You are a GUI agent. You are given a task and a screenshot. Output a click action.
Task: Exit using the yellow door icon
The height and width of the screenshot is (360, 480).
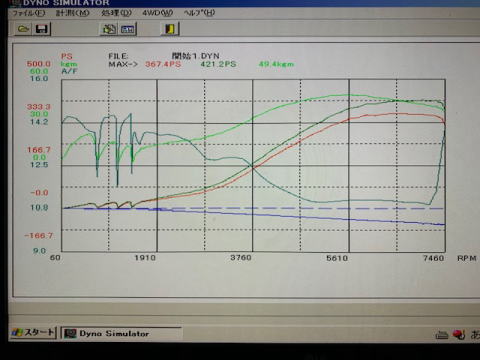point(170,29)
